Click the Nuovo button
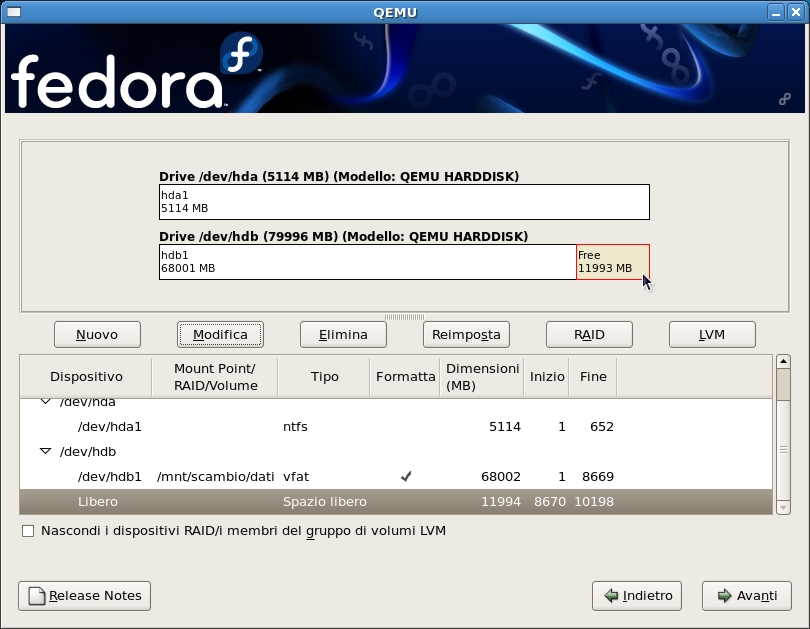 (97, 335)
